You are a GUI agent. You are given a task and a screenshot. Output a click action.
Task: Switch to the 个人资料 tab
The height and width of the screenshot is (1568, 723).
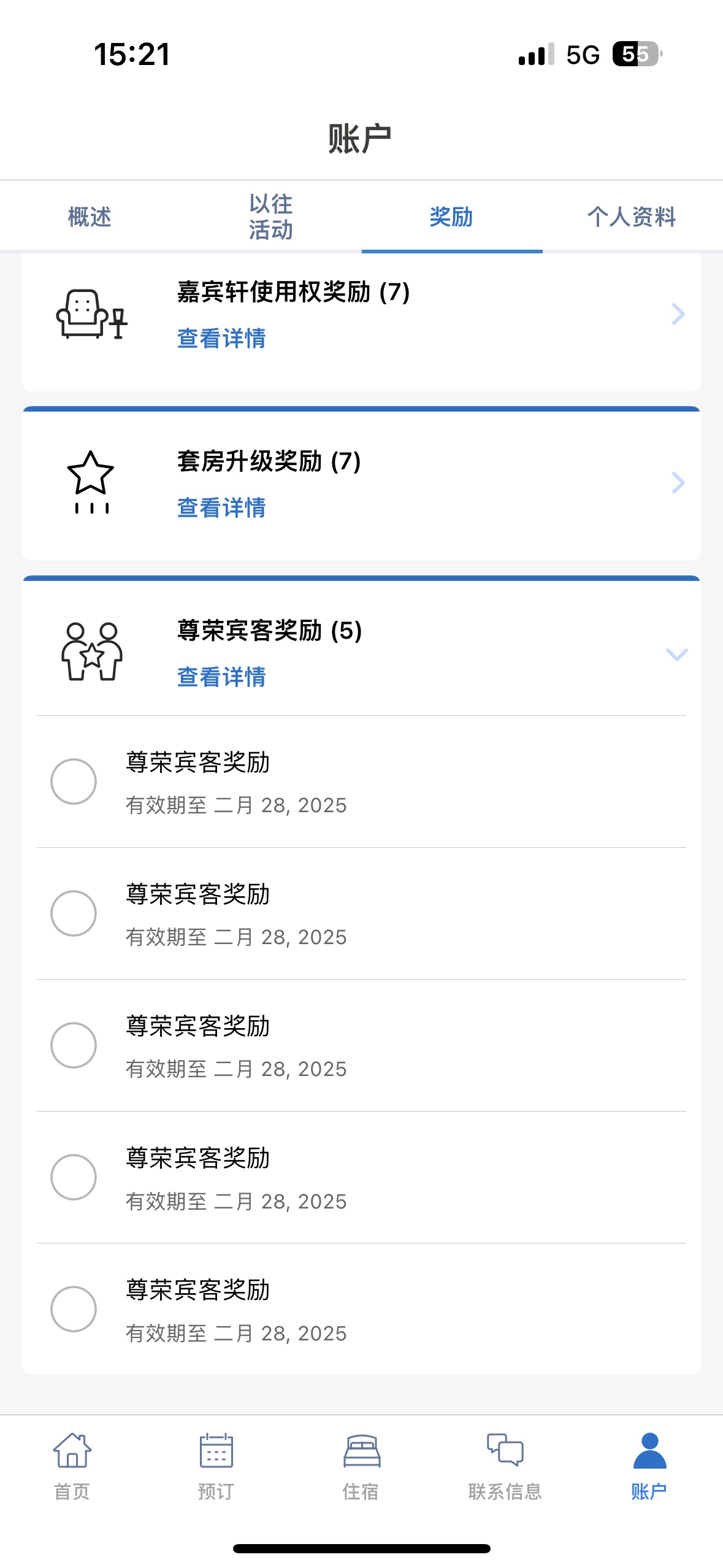(x=632, y=217)
